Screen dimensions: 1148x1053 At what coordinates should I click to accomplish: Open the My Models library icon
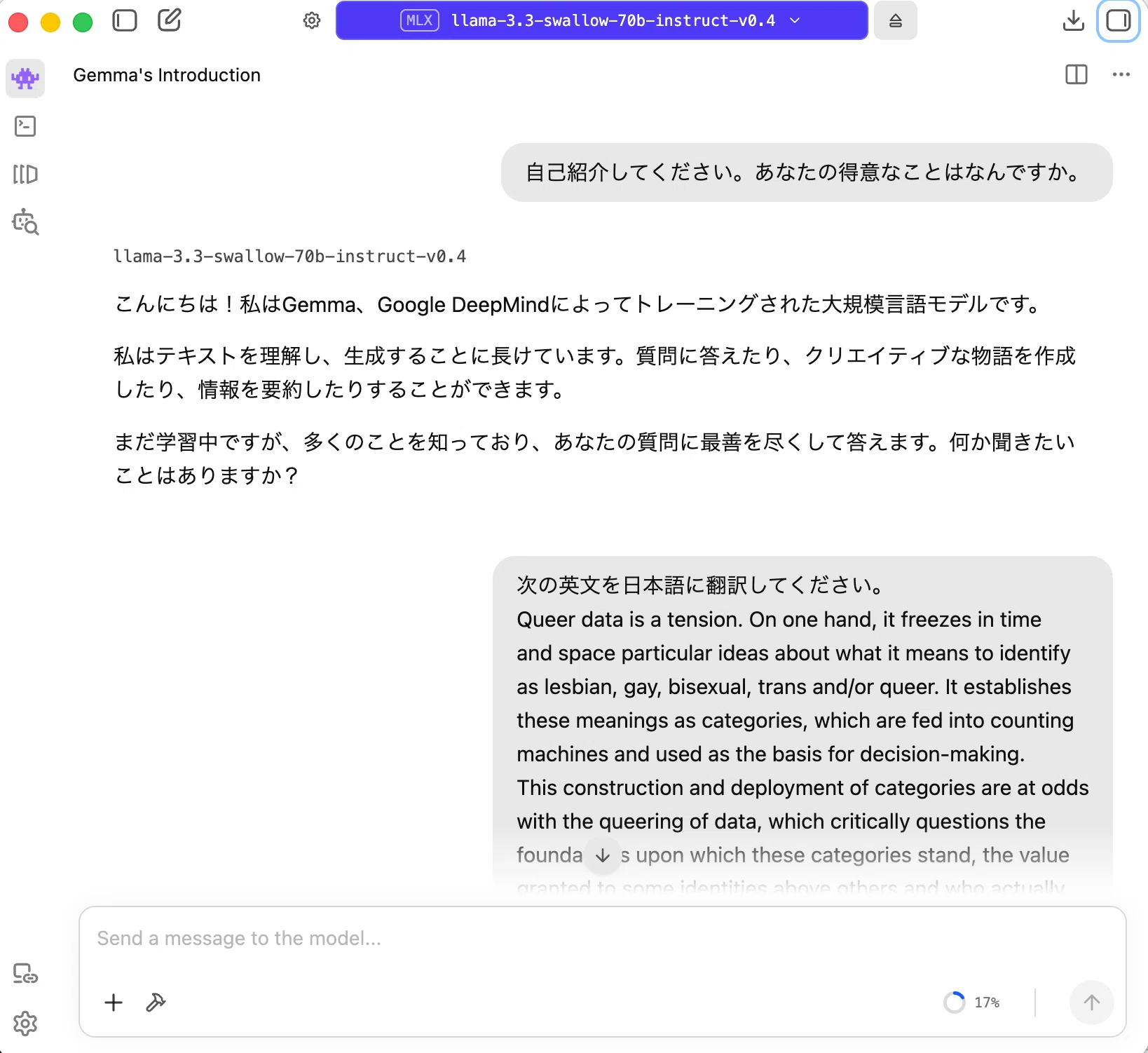coord(25,174)
